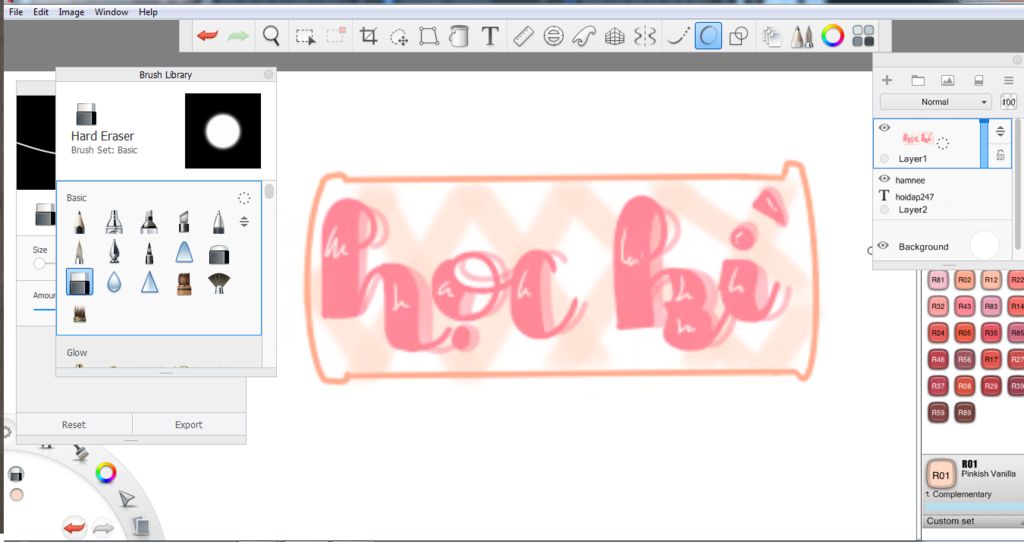Select the Zoom magnifier tool

point(271,35)
